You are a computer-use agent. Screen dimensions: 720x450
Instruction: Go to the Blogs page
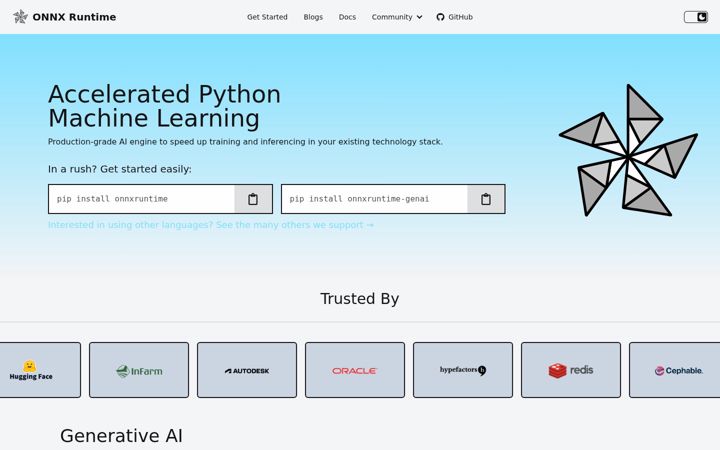[313, 17]
